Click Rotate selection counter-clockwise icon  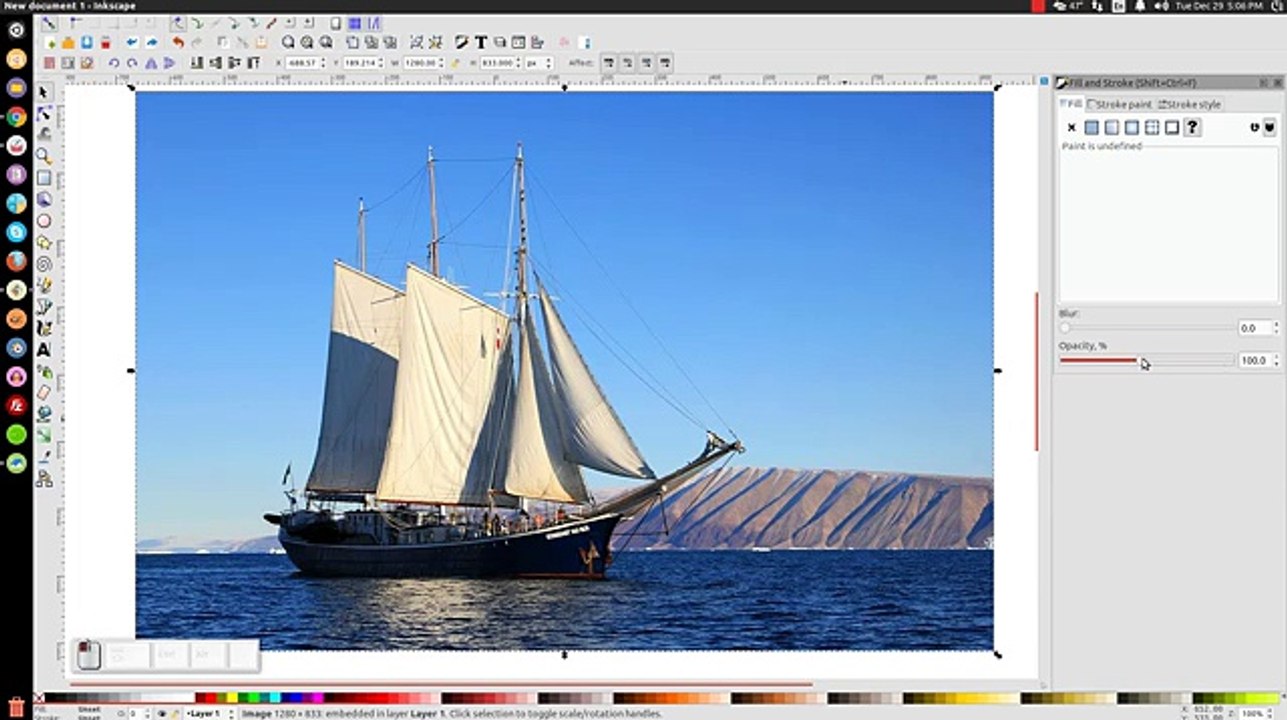point(114,63)
